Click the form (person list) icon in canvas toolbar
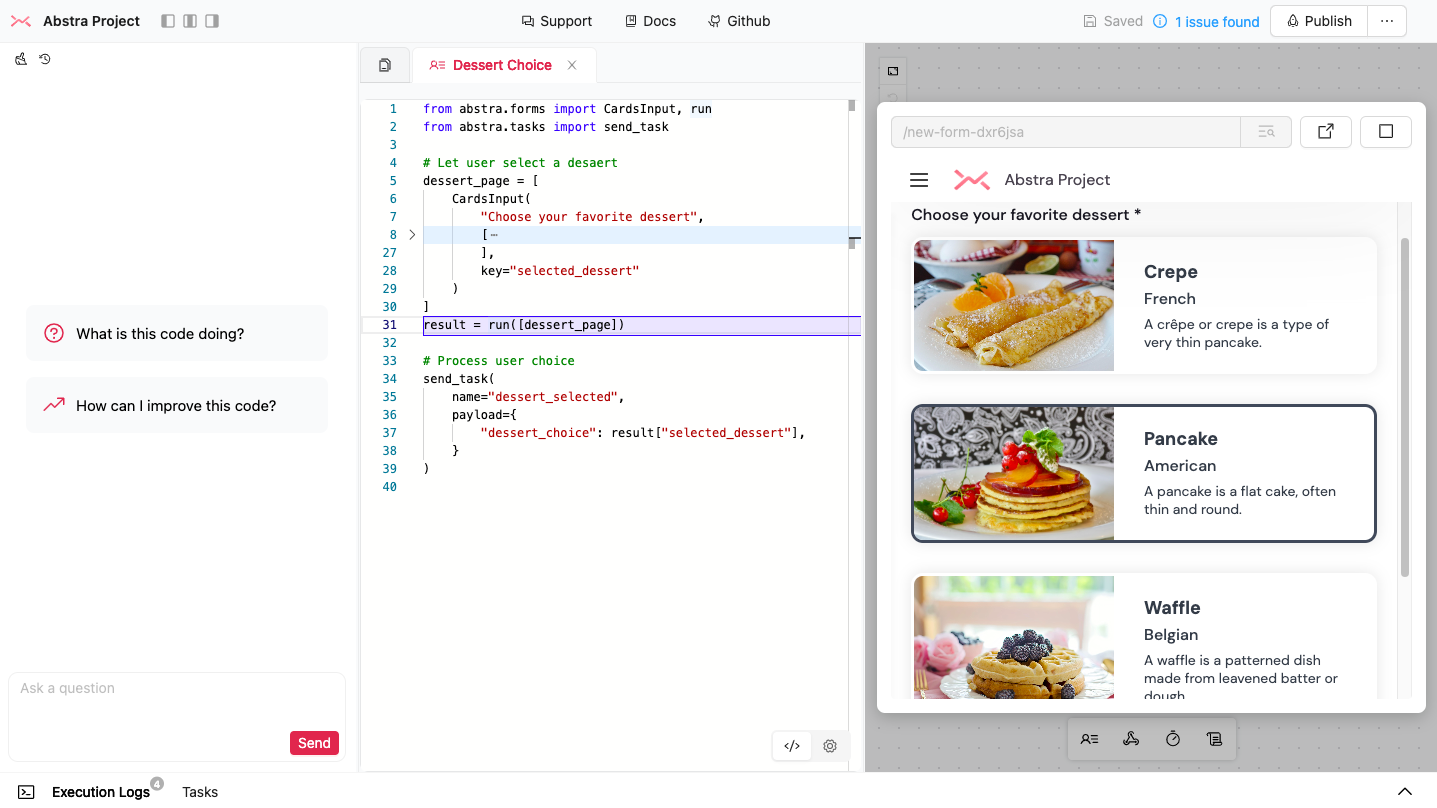The height and width of the screenshot is (808, 1437). (x=1089, y=739)
